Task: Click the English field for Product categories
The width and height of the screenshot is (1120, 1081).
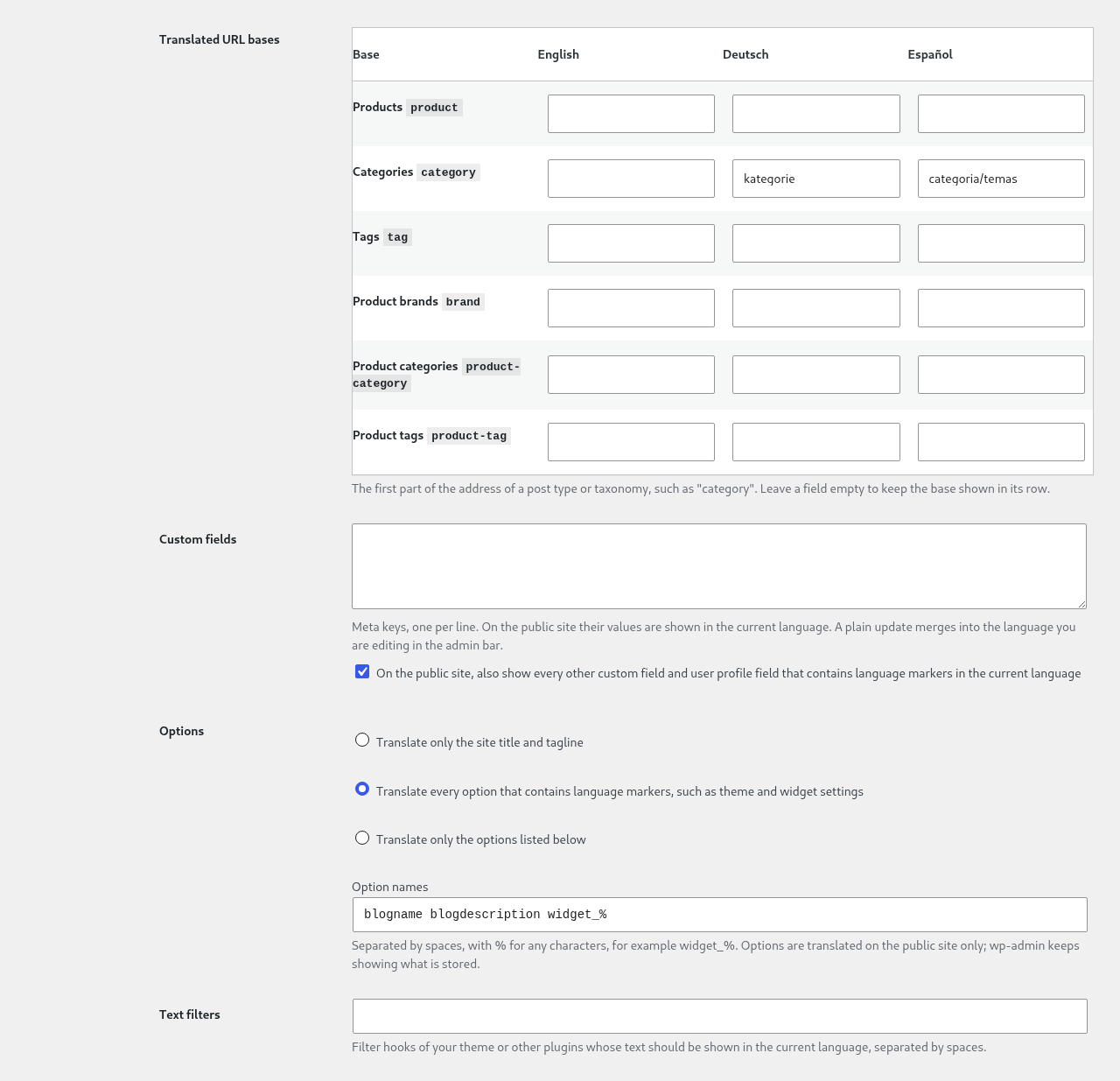Action: click(631, 375)
